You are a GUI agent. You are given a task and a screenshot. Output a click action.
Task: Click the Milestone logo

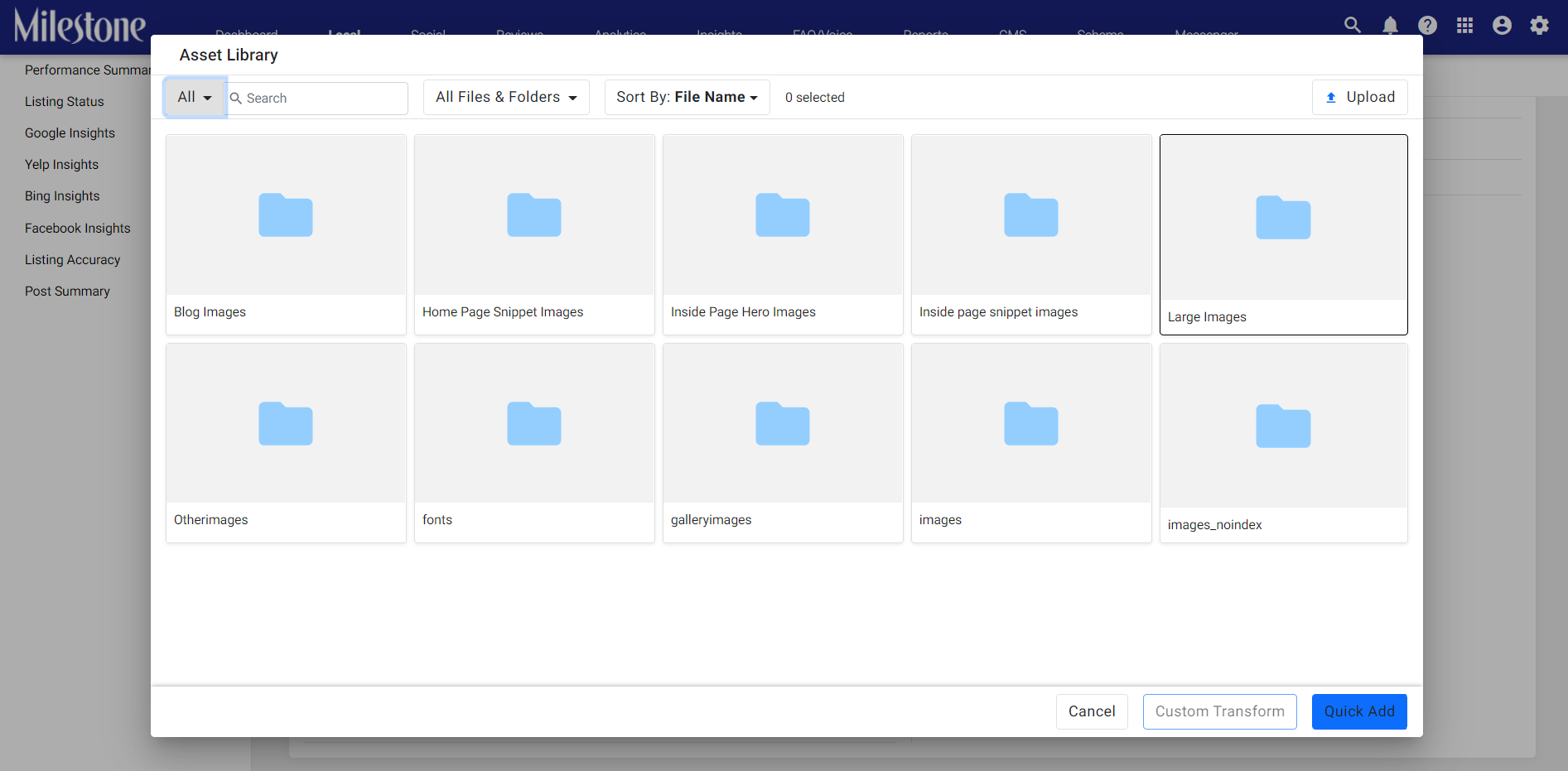click(x=80, y=26)
